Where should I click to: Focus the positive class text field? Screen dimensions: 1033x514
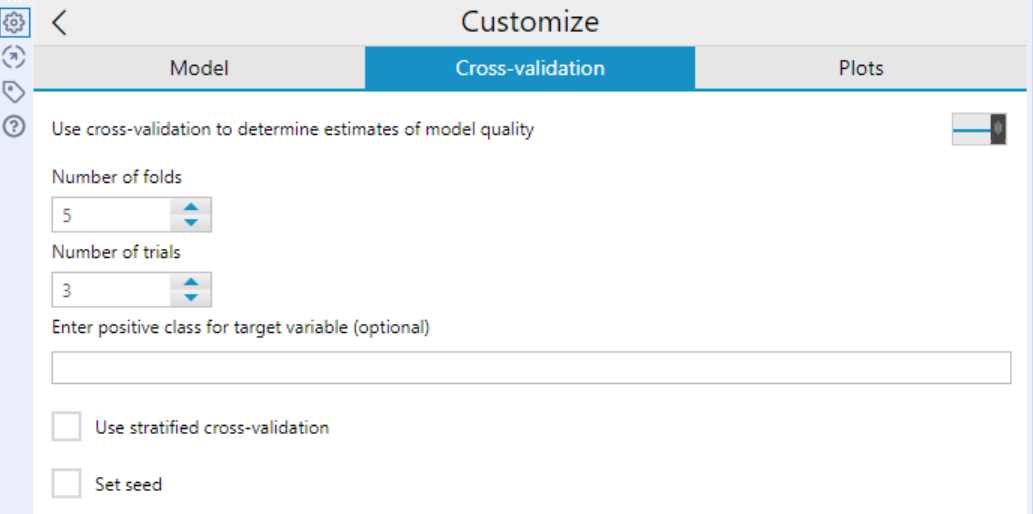531,368
